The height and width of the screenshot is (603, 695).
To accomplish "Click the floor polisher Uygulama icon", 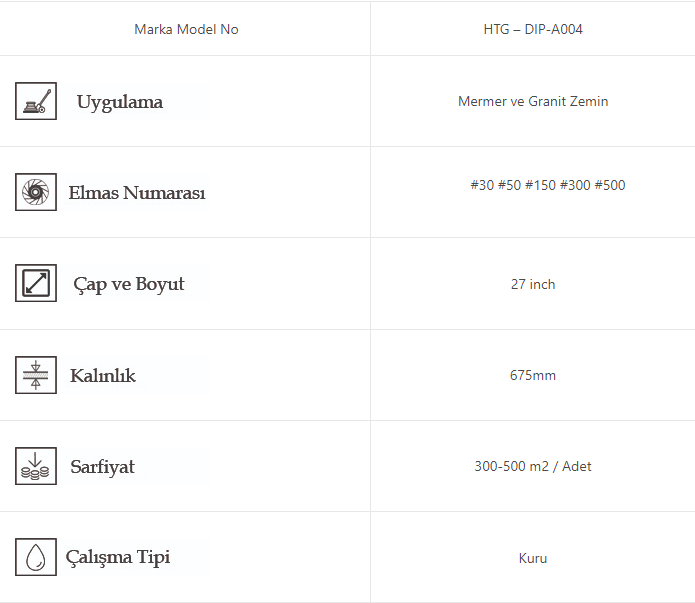I will click(35, 101).
